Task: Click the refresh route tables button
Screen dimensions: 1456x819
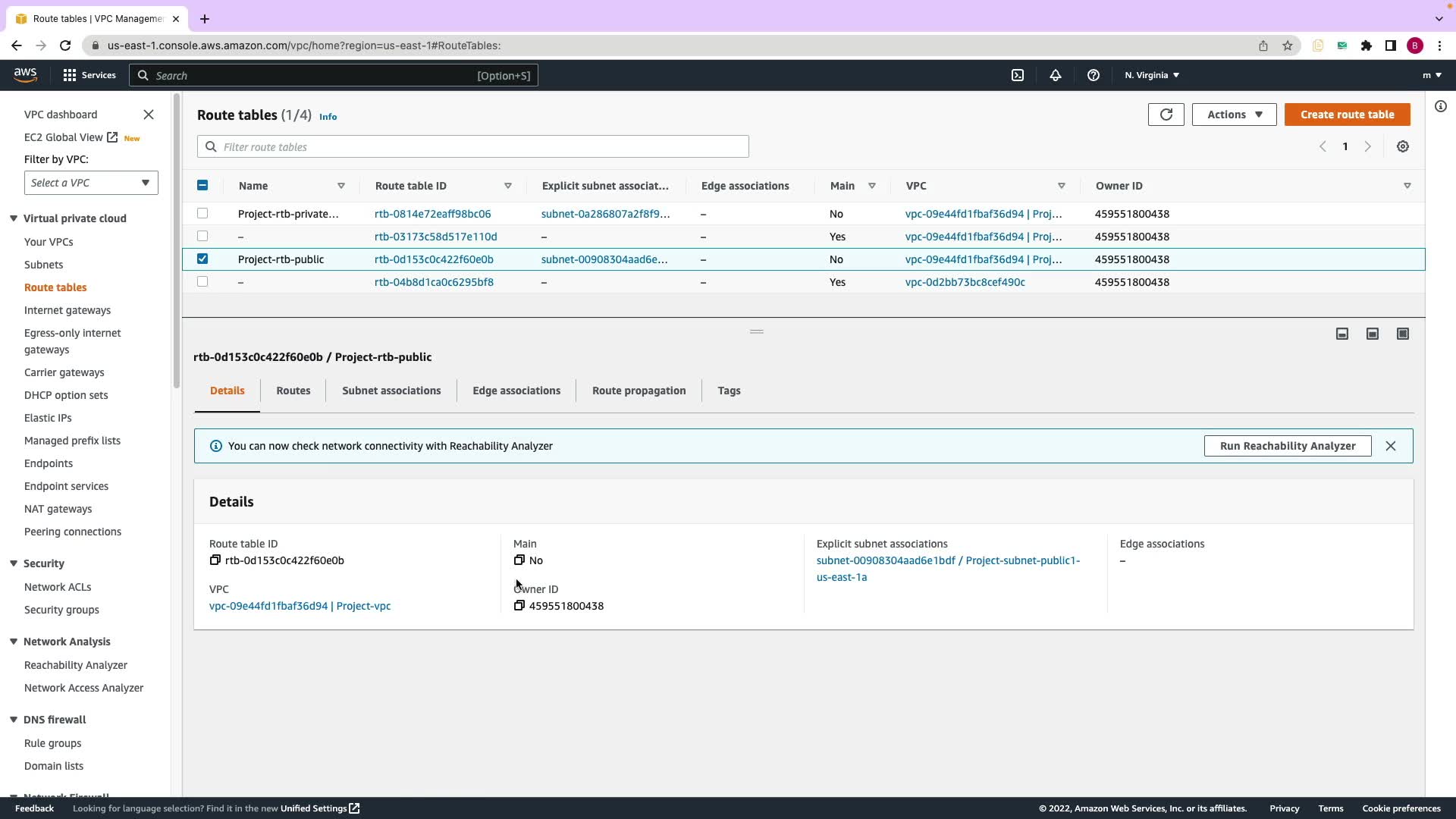Action: 1166,115
